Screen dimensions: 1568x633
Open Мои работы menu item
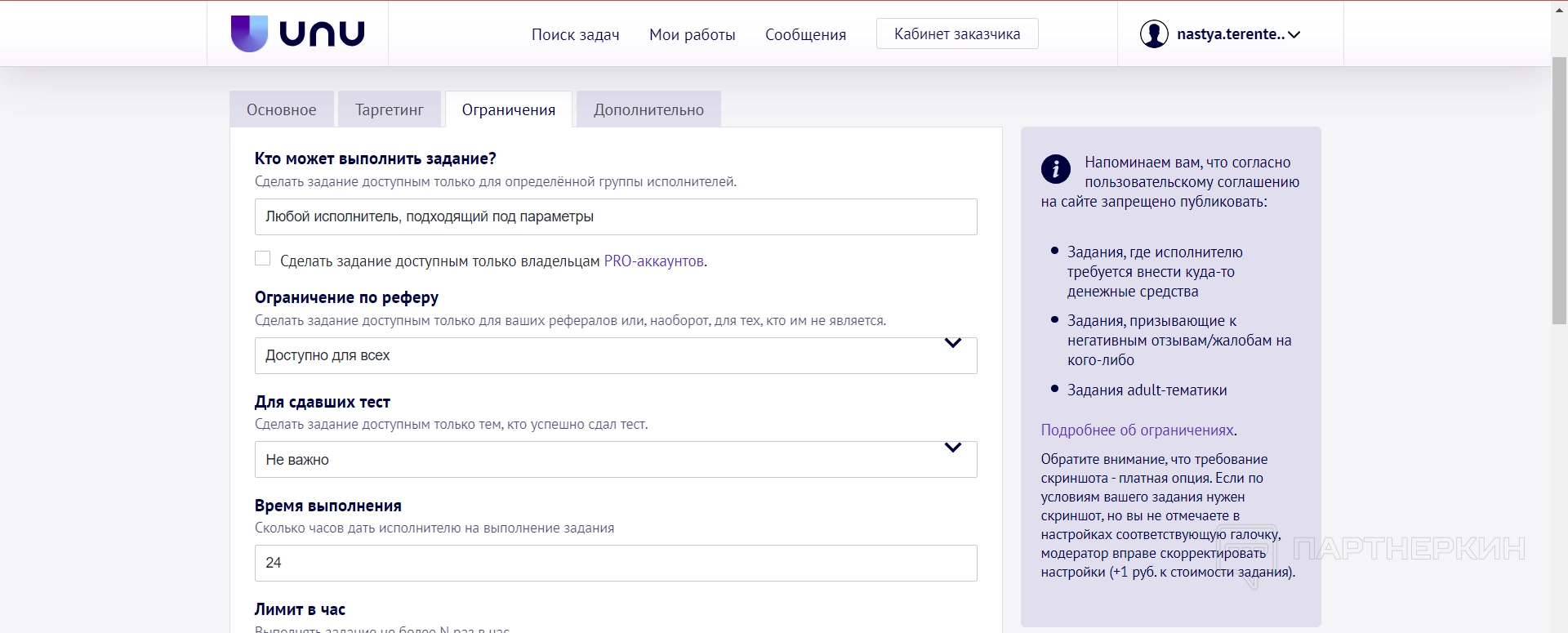click(x=692, y=35)
